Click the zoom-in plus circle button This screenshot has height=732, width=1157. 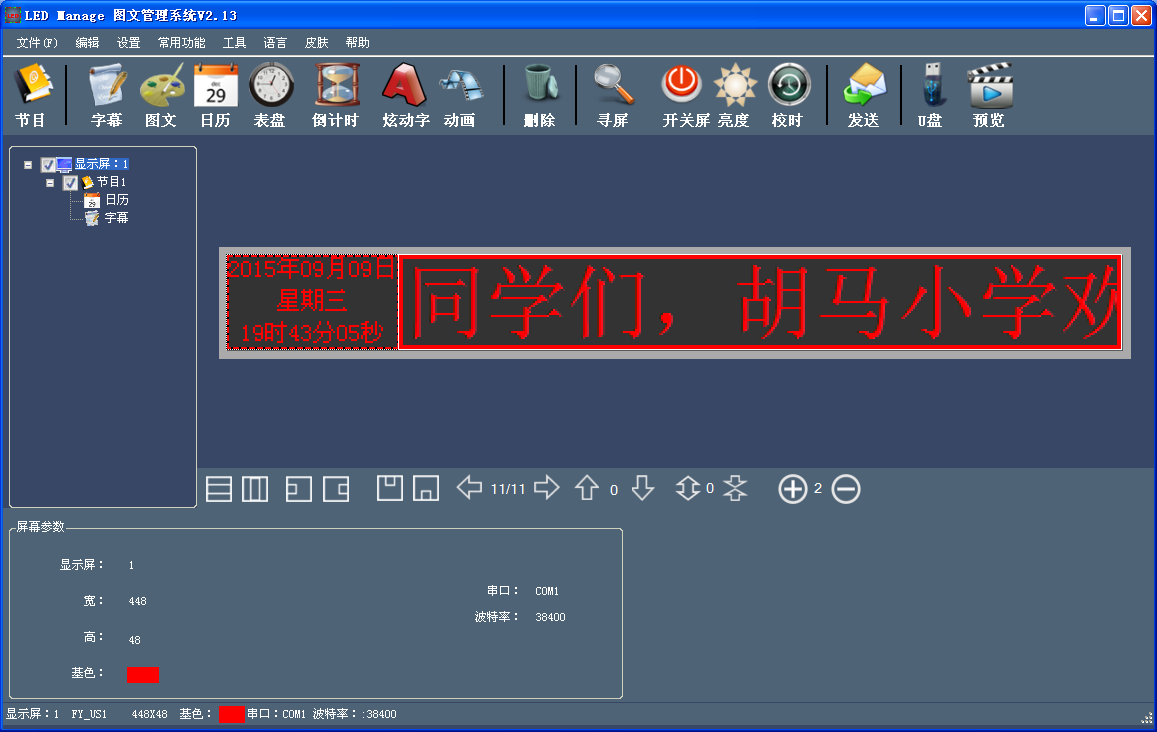(792, 489)
